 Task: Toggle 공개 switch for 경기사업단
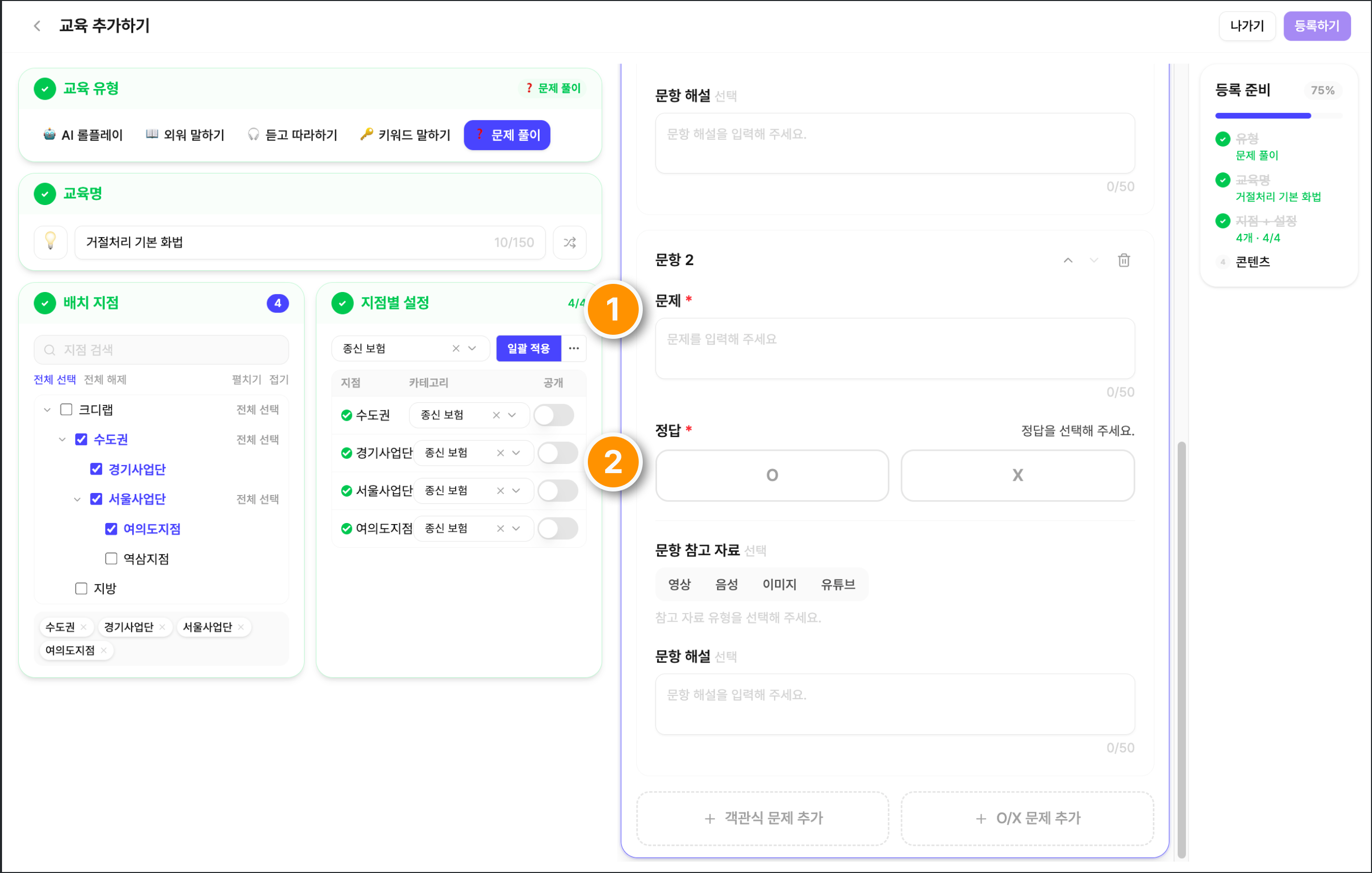click(x=558, y=453)
